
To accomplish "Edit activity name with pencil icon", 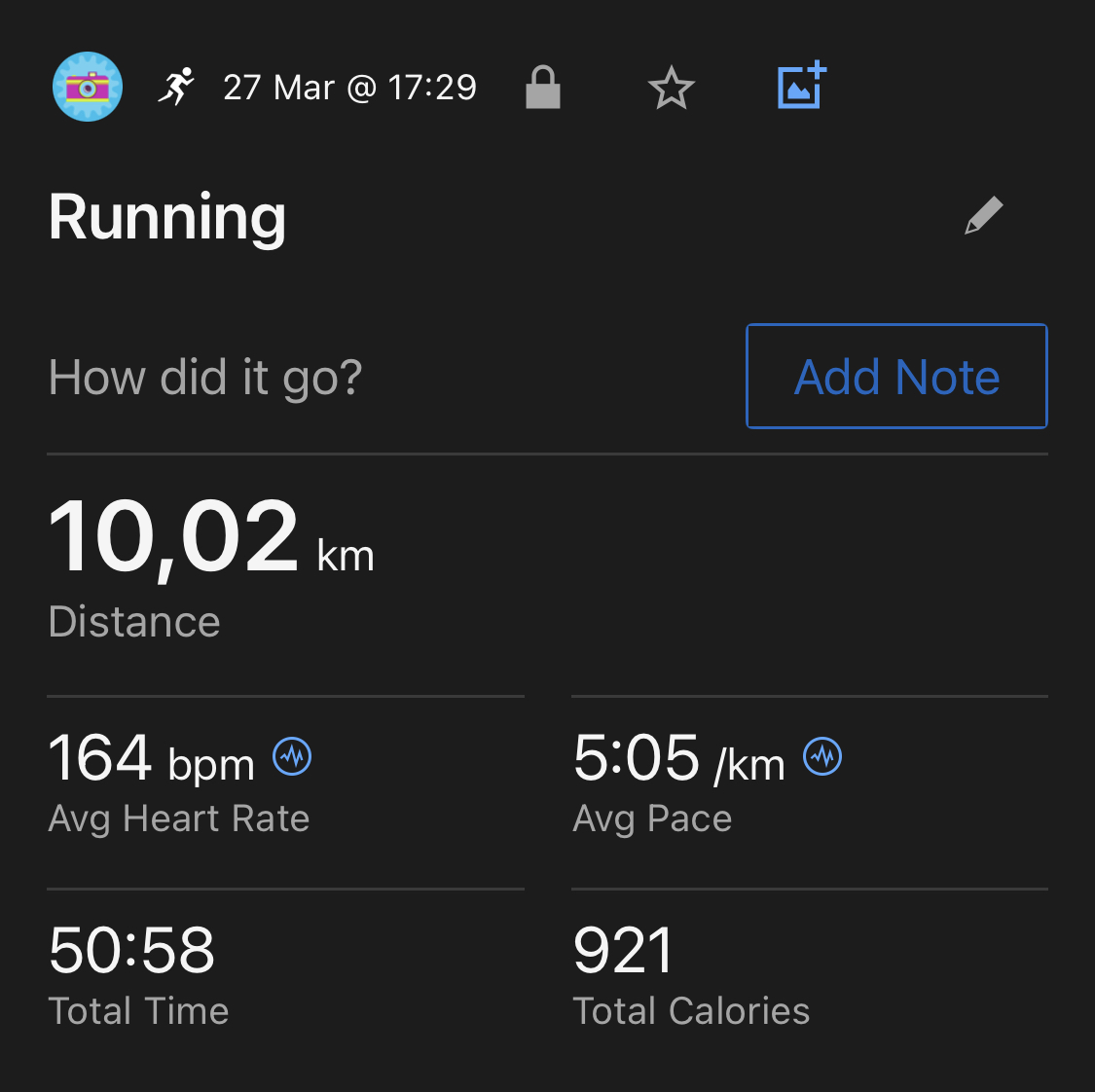I will coord(983,215).
